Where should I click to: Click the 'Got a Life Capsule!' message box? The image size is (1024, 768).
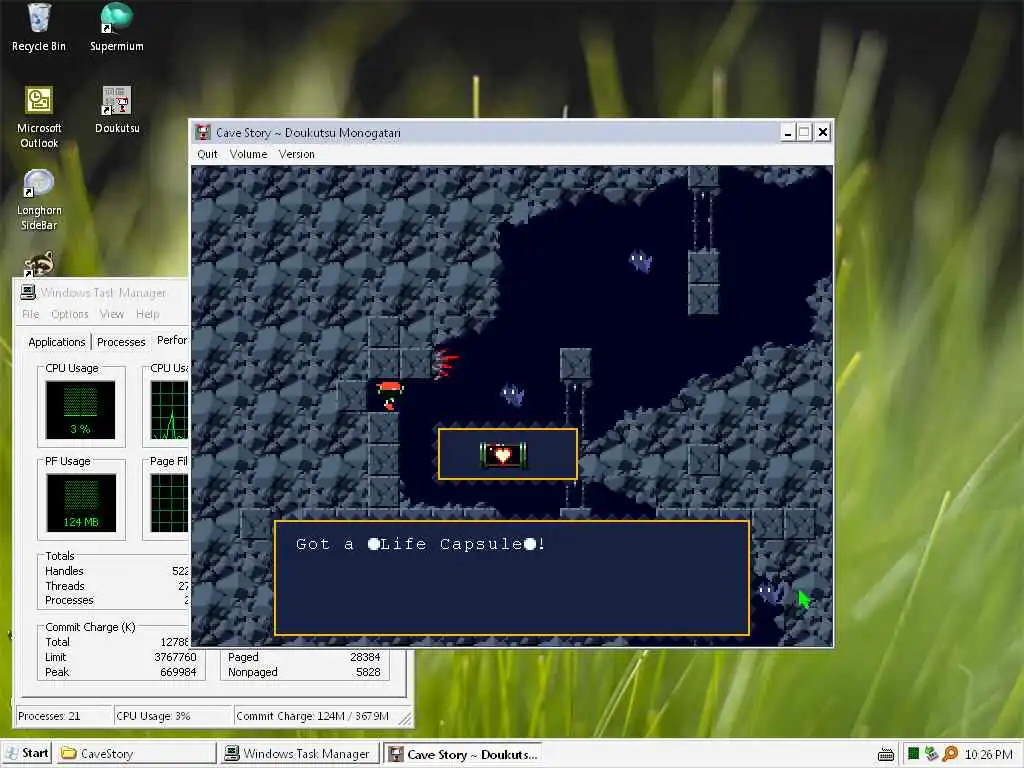click(x=511, y=578)
